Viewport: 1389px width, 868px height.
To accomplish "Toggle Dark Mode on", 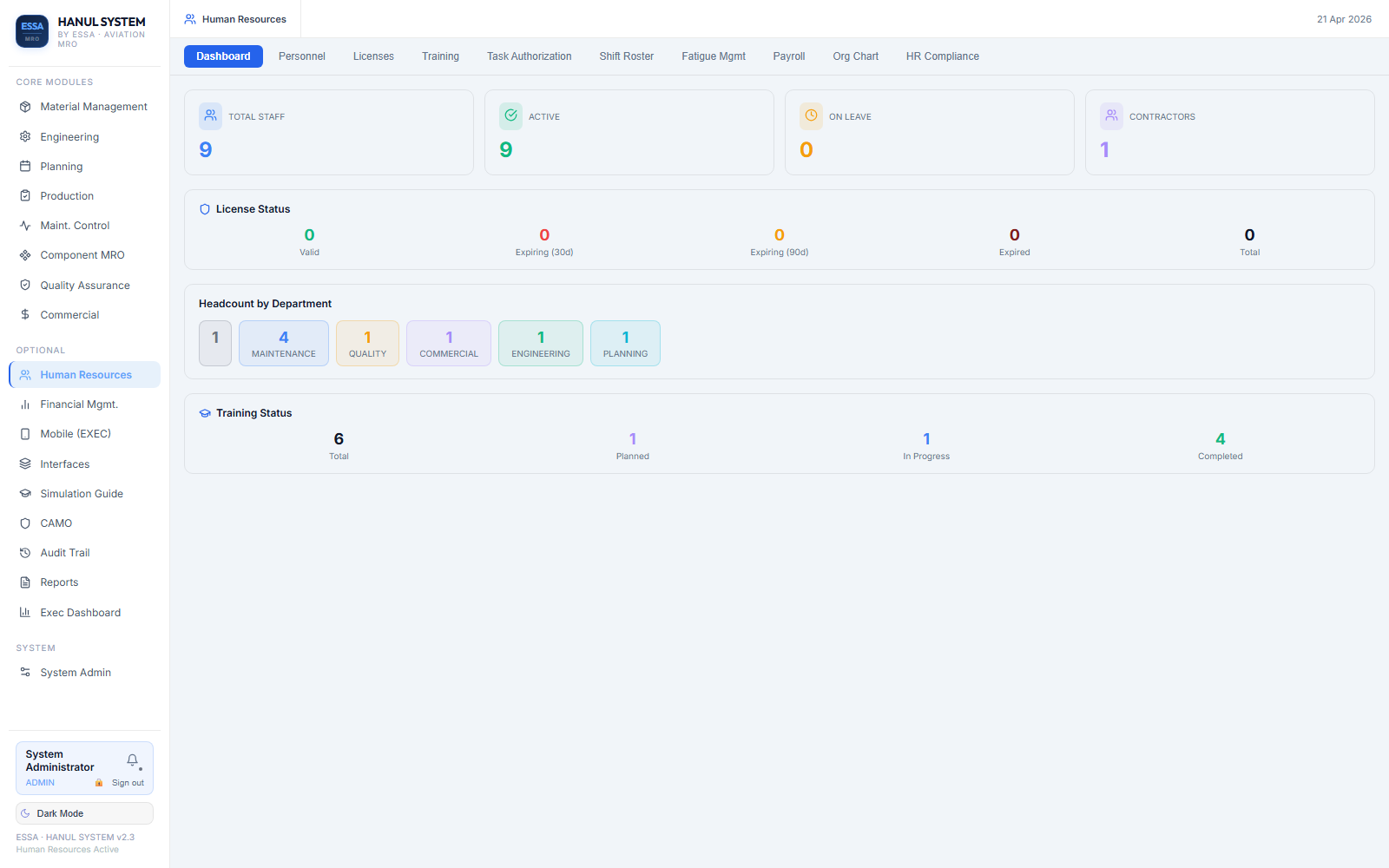I will tap(84, 813).
